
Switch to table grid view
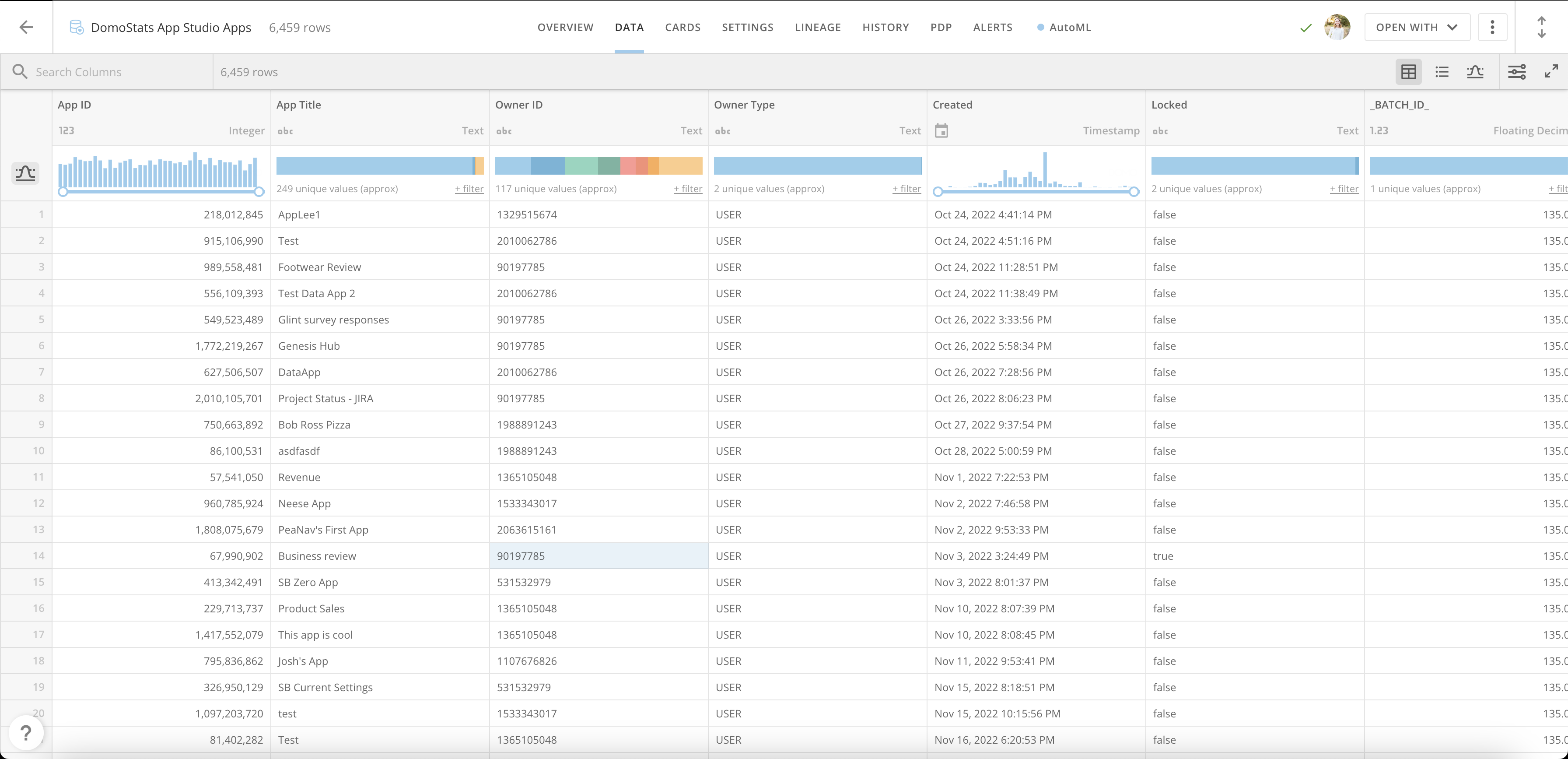[x=1408, y=72]
